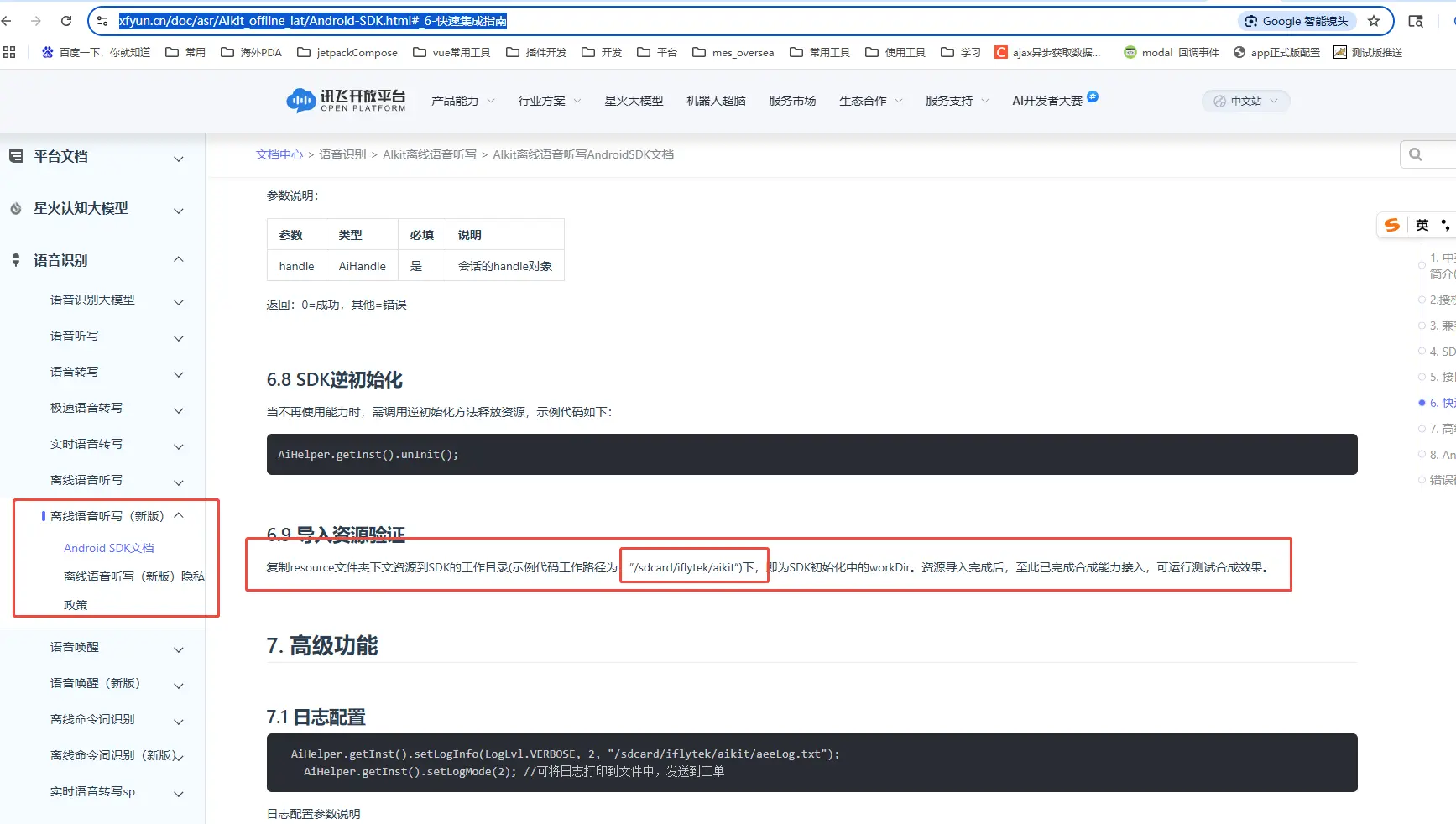The width and height of the screenshot is (1456, 824).
Task: Open Android SDK文档 sidebar link
Action: coord(109,548)
